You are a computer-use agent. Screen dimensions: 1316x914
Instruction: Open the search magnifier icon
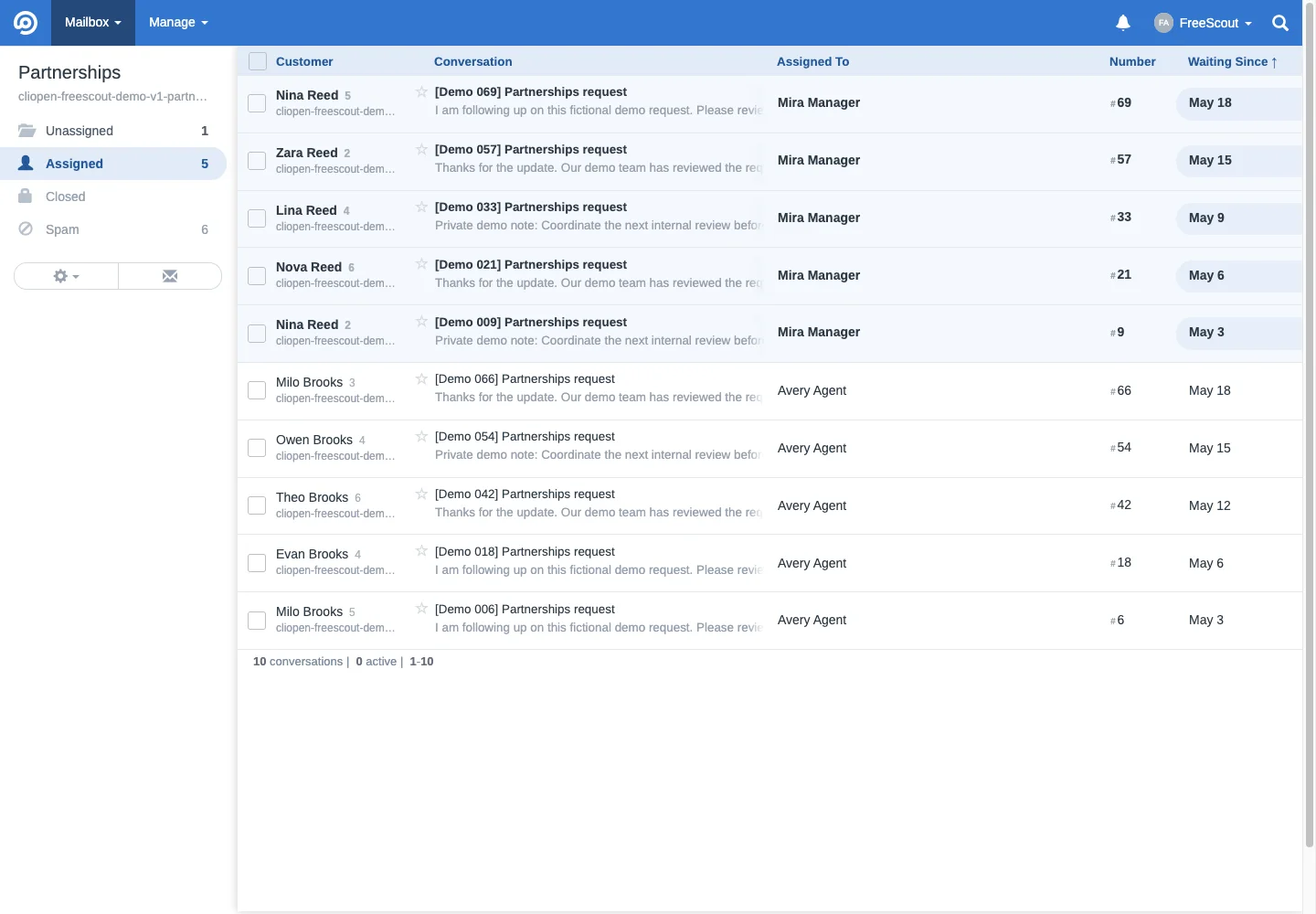click(1280, 23)
